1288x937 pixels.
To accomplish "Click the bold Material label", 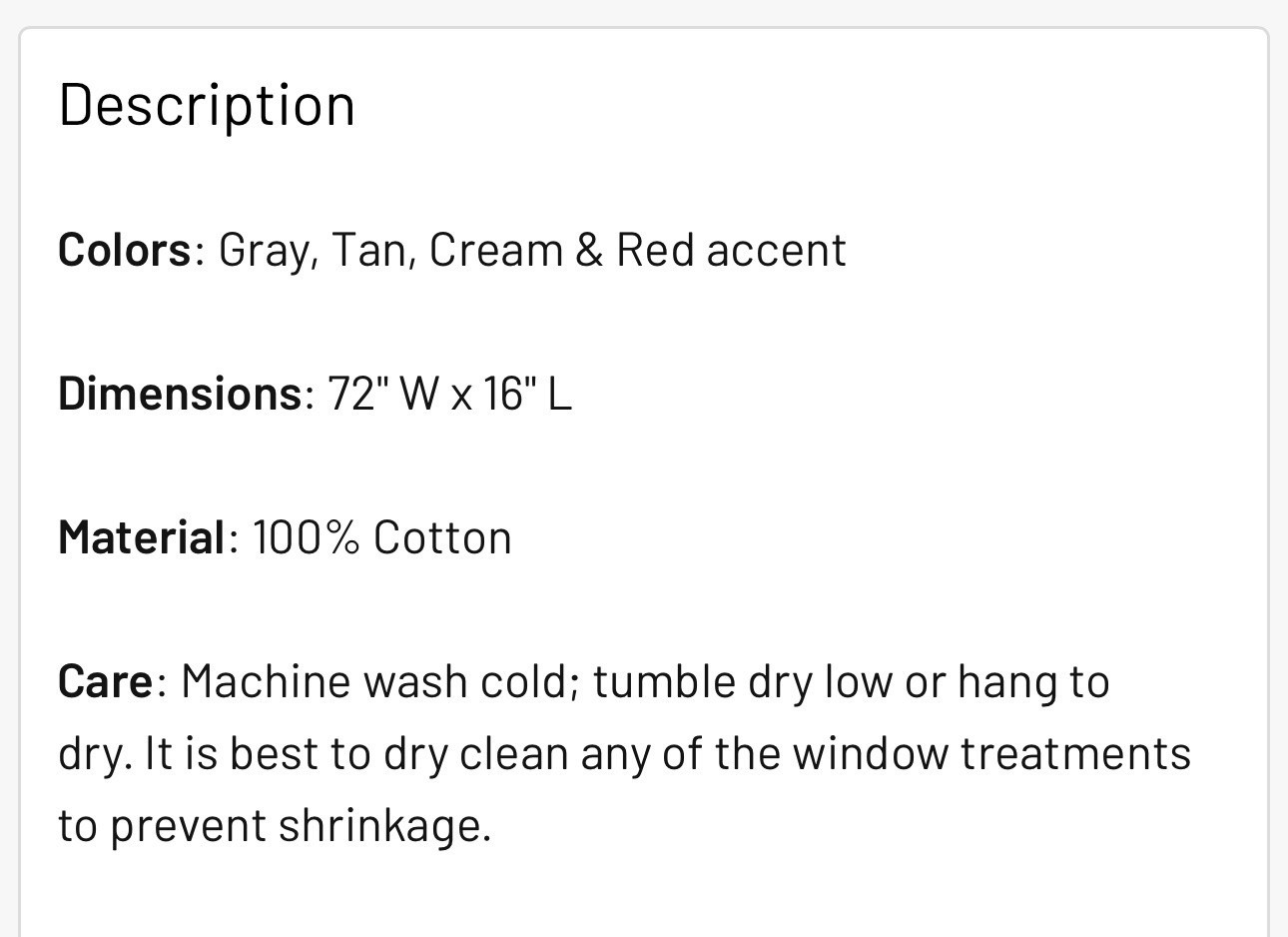I will click(x=142, y=537).
